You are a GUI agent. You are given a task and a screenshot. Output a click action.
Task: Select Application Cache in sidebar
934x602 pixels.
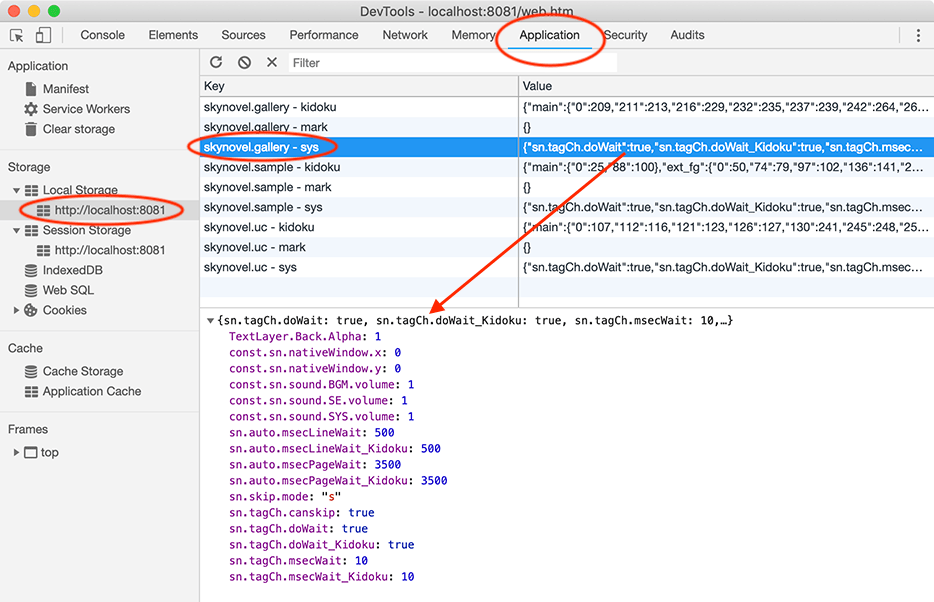pos(92,392)
